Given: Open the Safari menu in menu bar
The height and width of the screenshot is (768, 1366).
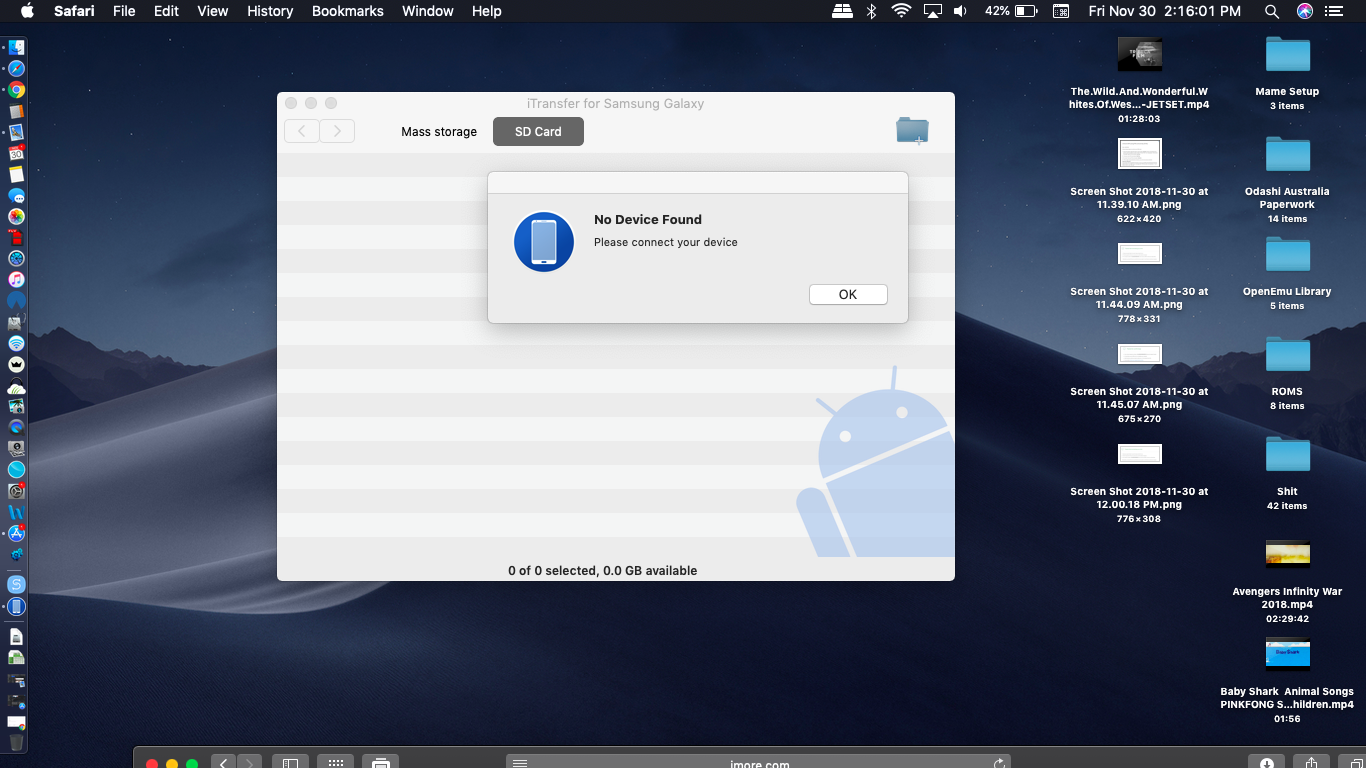Looking at the screenshot, I should (x=74, y=11).
